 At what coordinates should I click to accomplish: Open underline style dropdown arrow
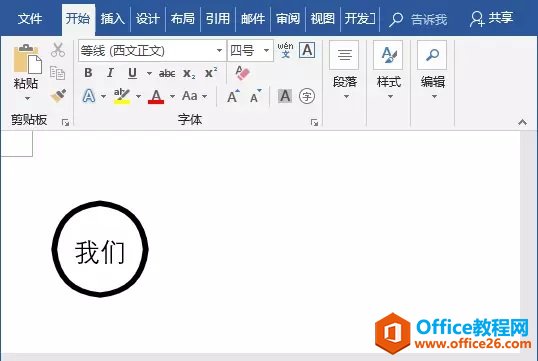point(149,73)
